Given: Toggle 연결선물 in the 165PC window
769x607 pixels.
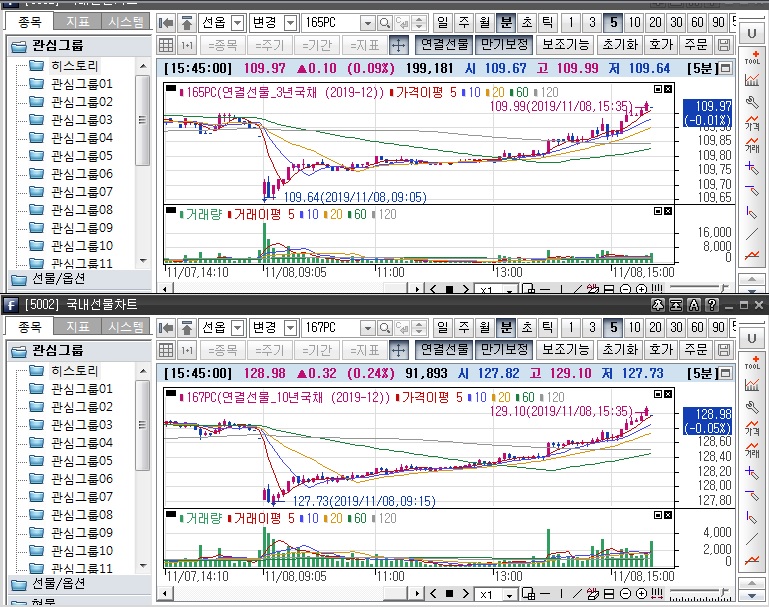Looking at the screenshot, I should pyautogui.click(x=444, y=45).
